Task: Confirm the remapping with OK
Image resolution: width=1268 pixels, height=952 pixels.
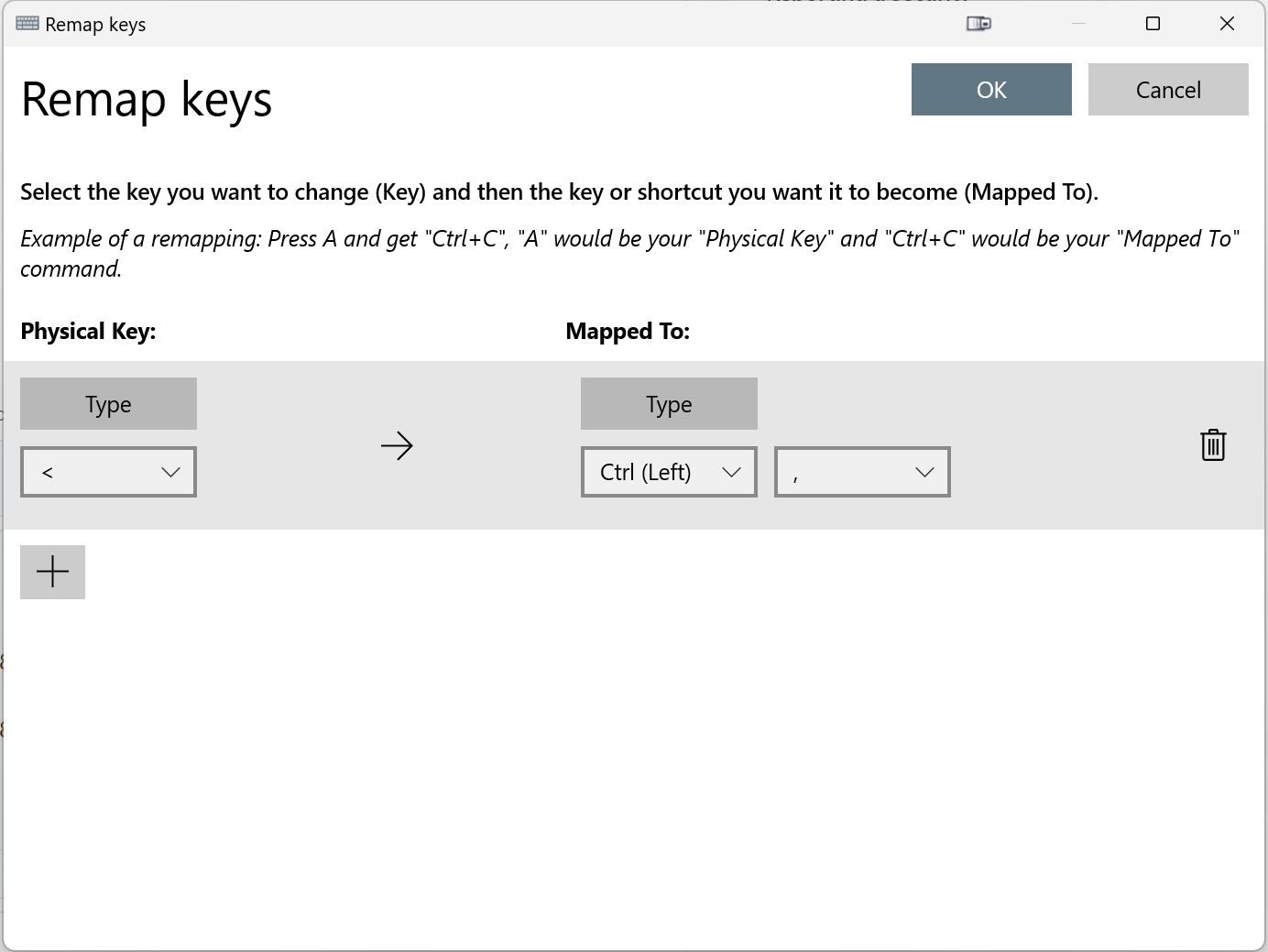Action: tap(991, 89)
